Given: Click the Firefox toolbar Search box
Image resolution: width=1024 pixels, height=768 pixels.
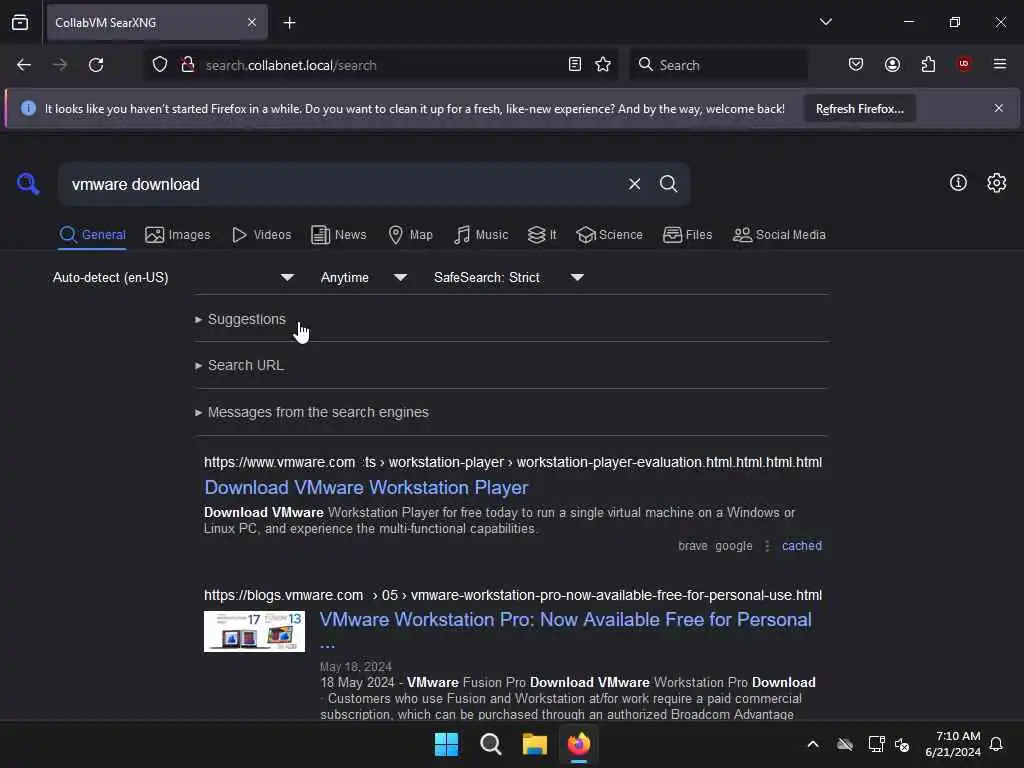Looking at the screenshot, I should [718, 65].
